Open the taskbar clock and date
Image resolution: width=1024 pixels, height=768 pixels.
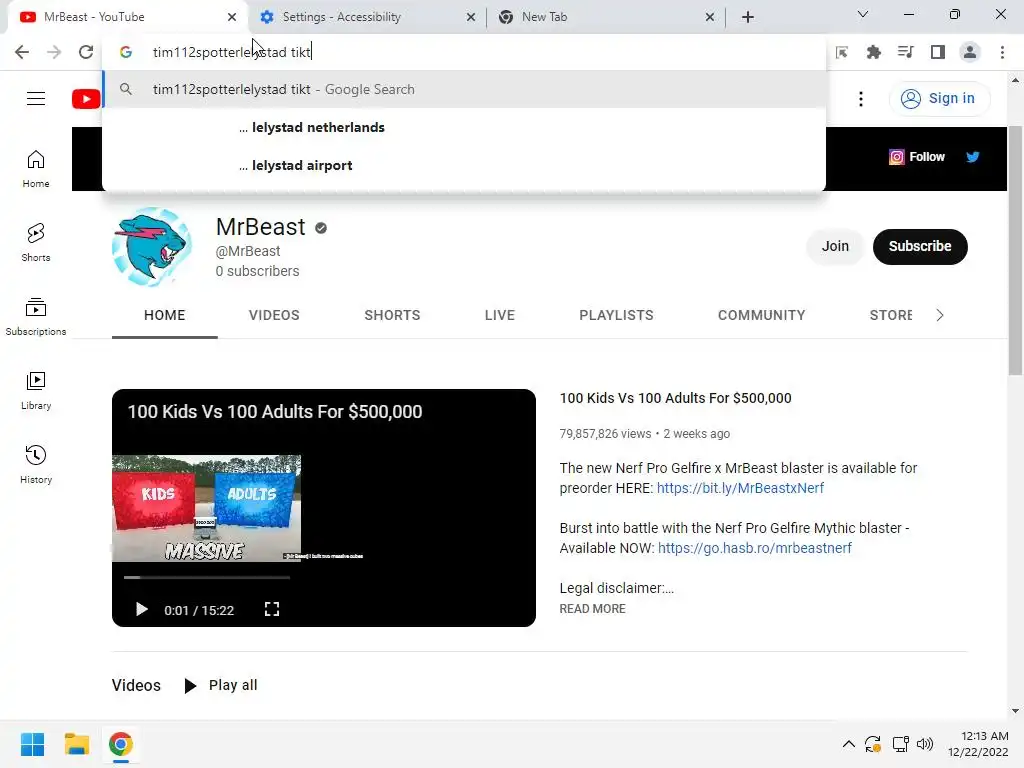coord(978,744)
